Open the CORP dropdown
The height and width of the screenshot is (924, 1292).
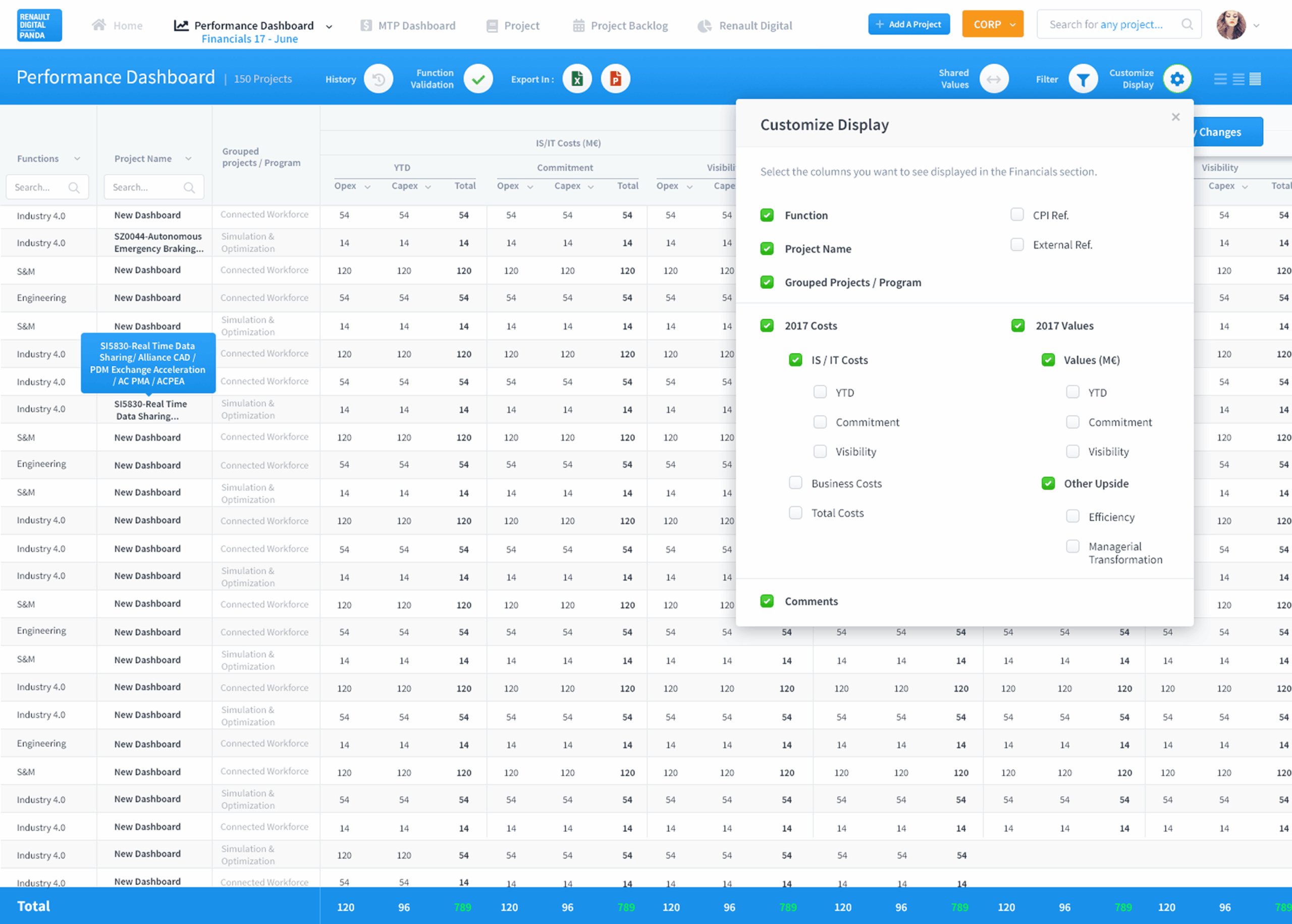click(992, 24)
